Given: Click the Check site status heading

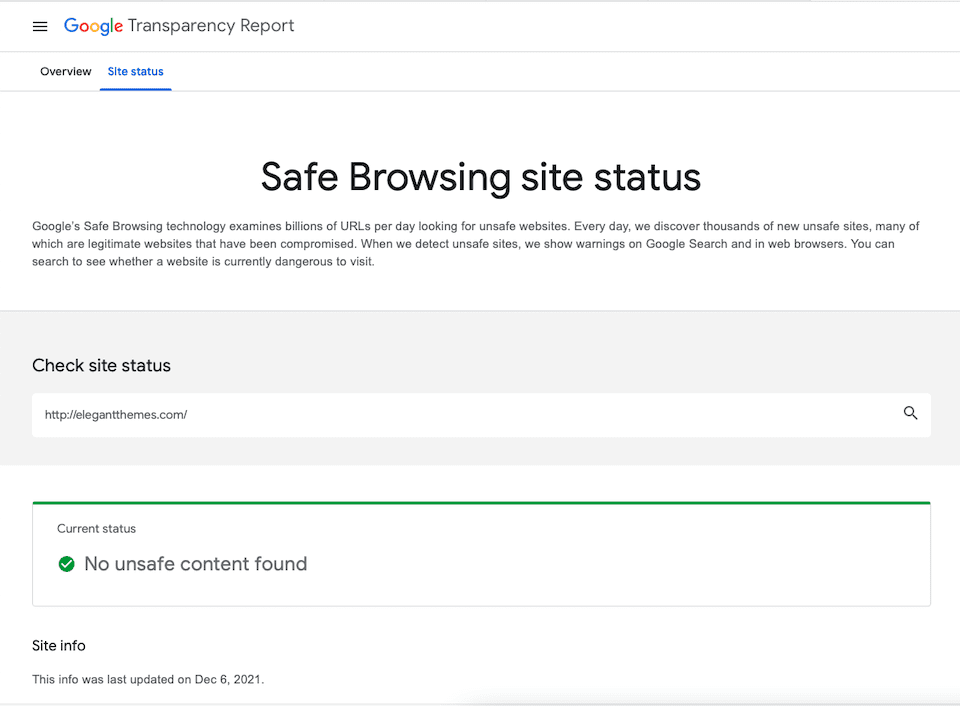Looking at the screenshot, I should 101,366.
